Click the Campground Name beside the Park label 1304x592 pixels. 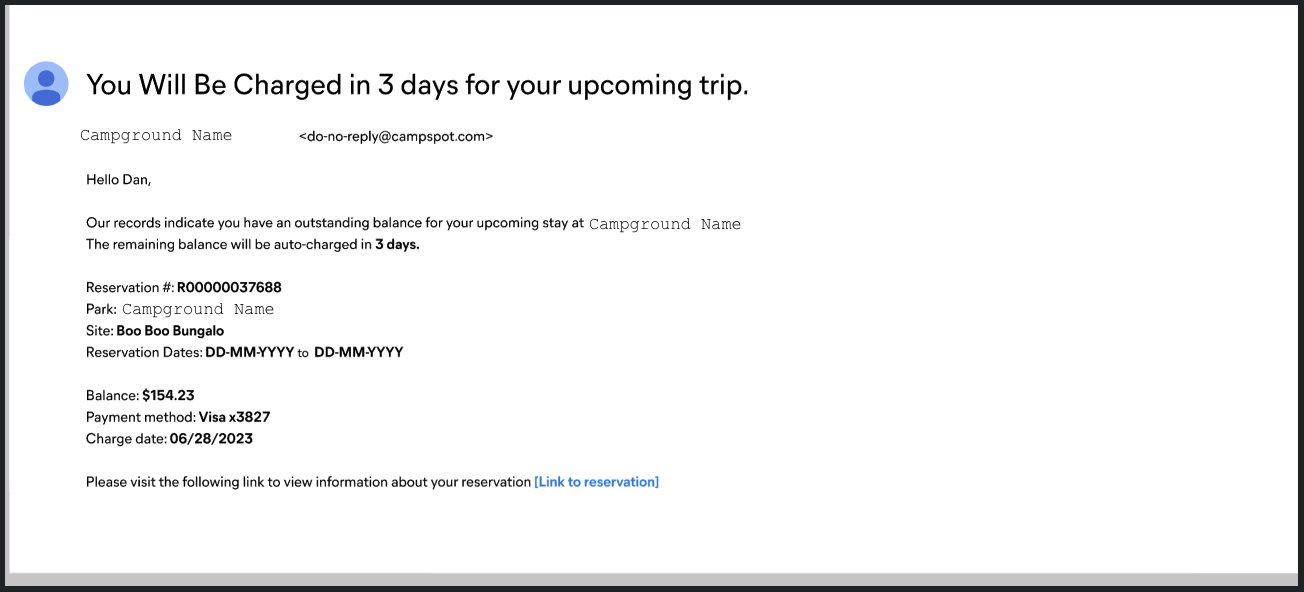pos(198,309)
